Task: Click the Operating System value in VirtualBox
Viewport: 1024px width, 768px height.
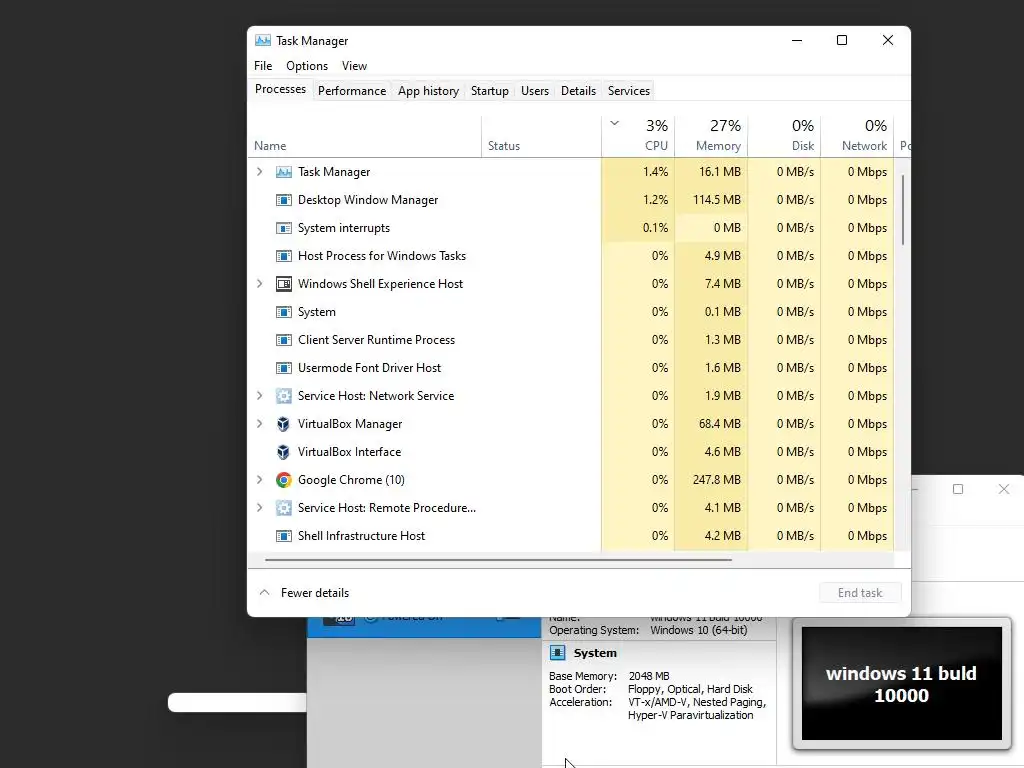Action: [698, 630]
